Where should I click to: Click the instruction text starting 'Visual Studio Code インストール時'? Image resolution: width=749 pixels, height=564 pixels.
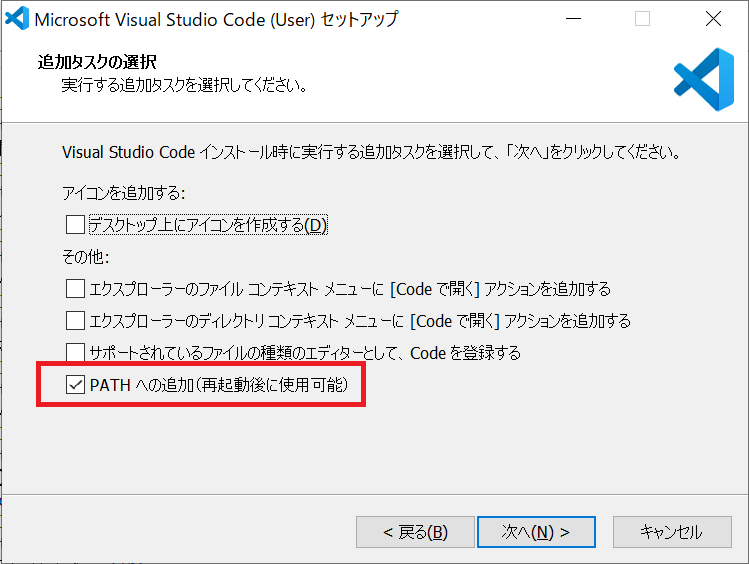(x=371, y=152)
